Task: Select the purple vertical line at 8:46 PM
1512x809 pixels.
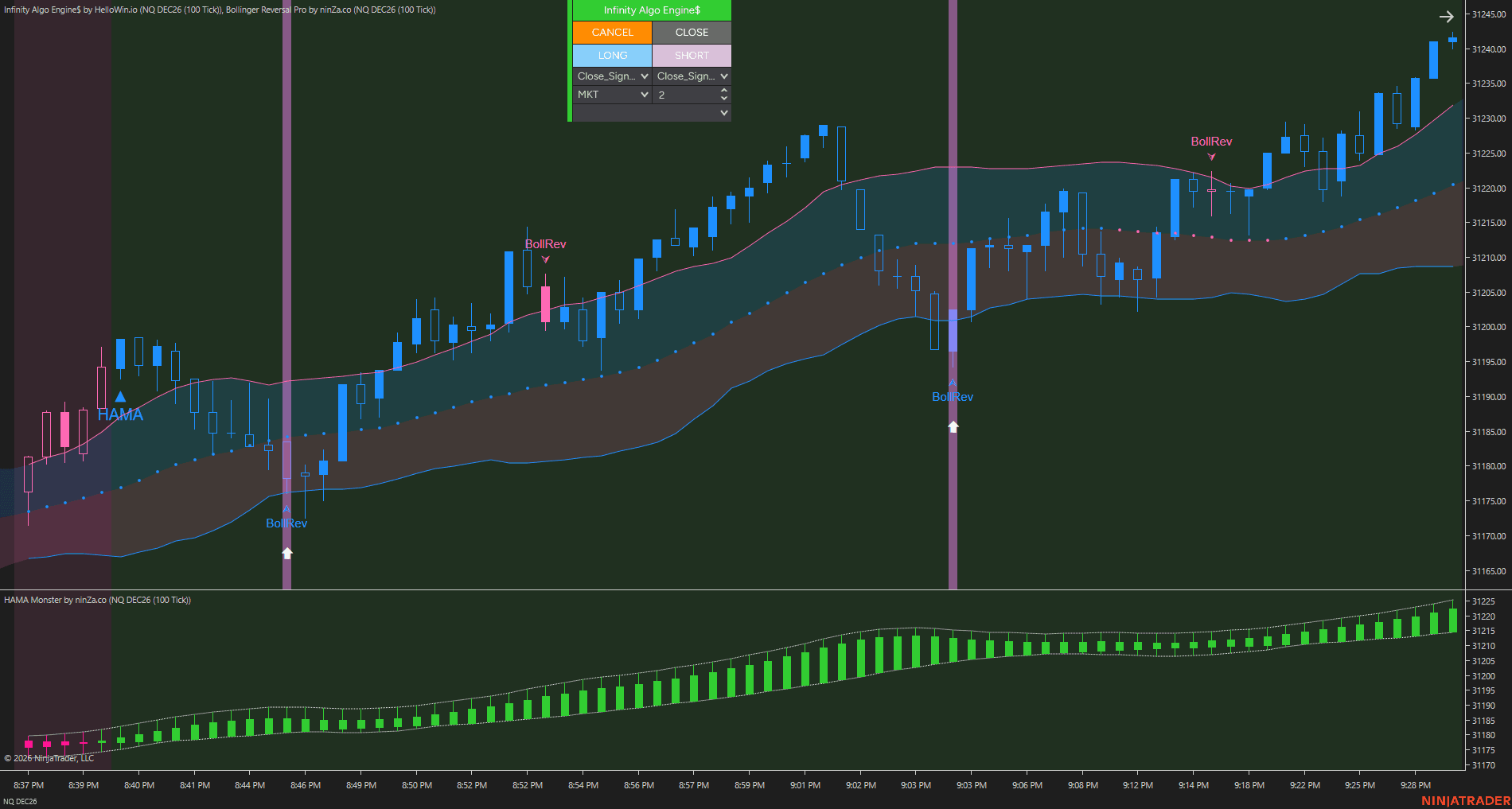Action: click(286, 294)
